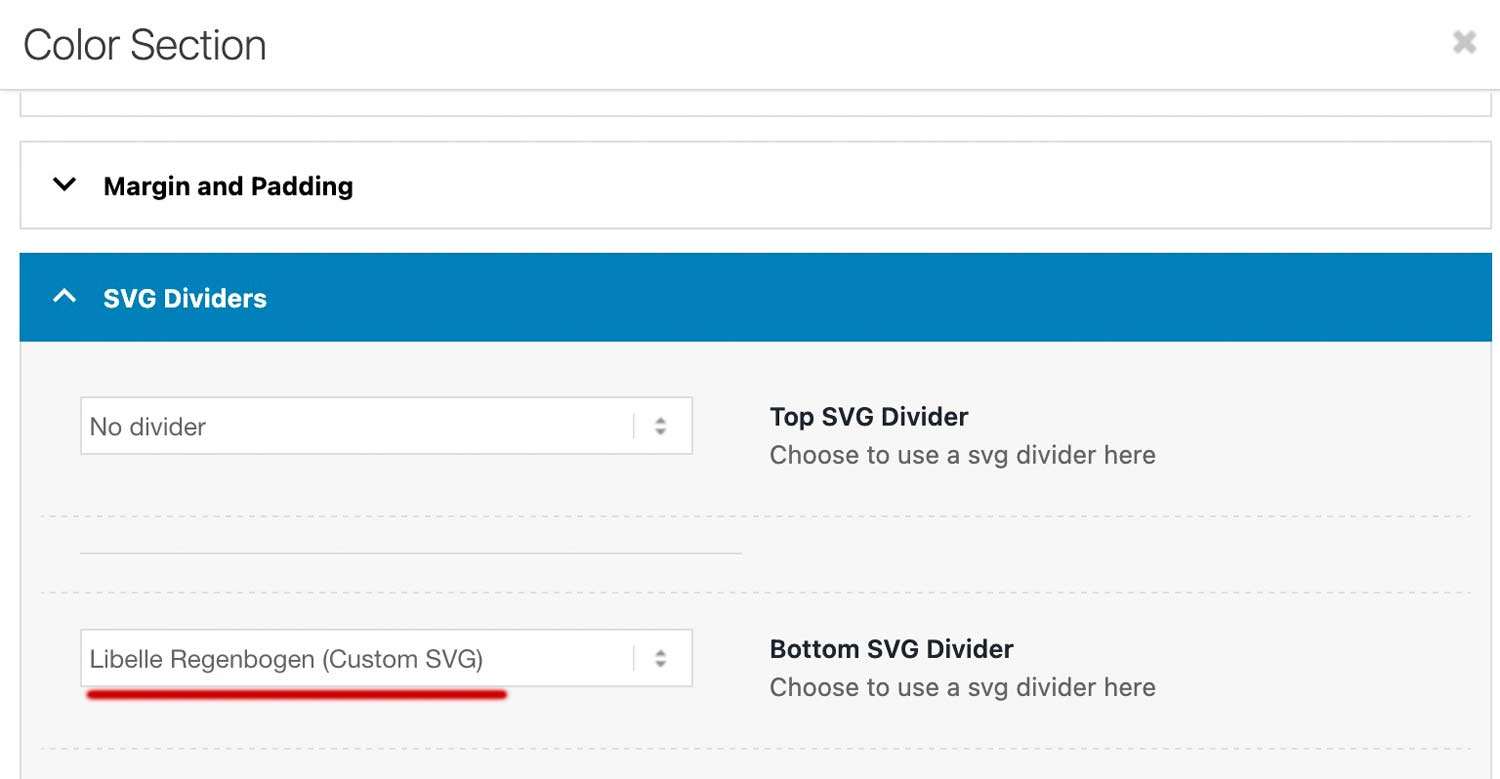Click the "No divider" selected value text
The image size is (1500, 779).
pyautogui.click(x=148, y=427)
